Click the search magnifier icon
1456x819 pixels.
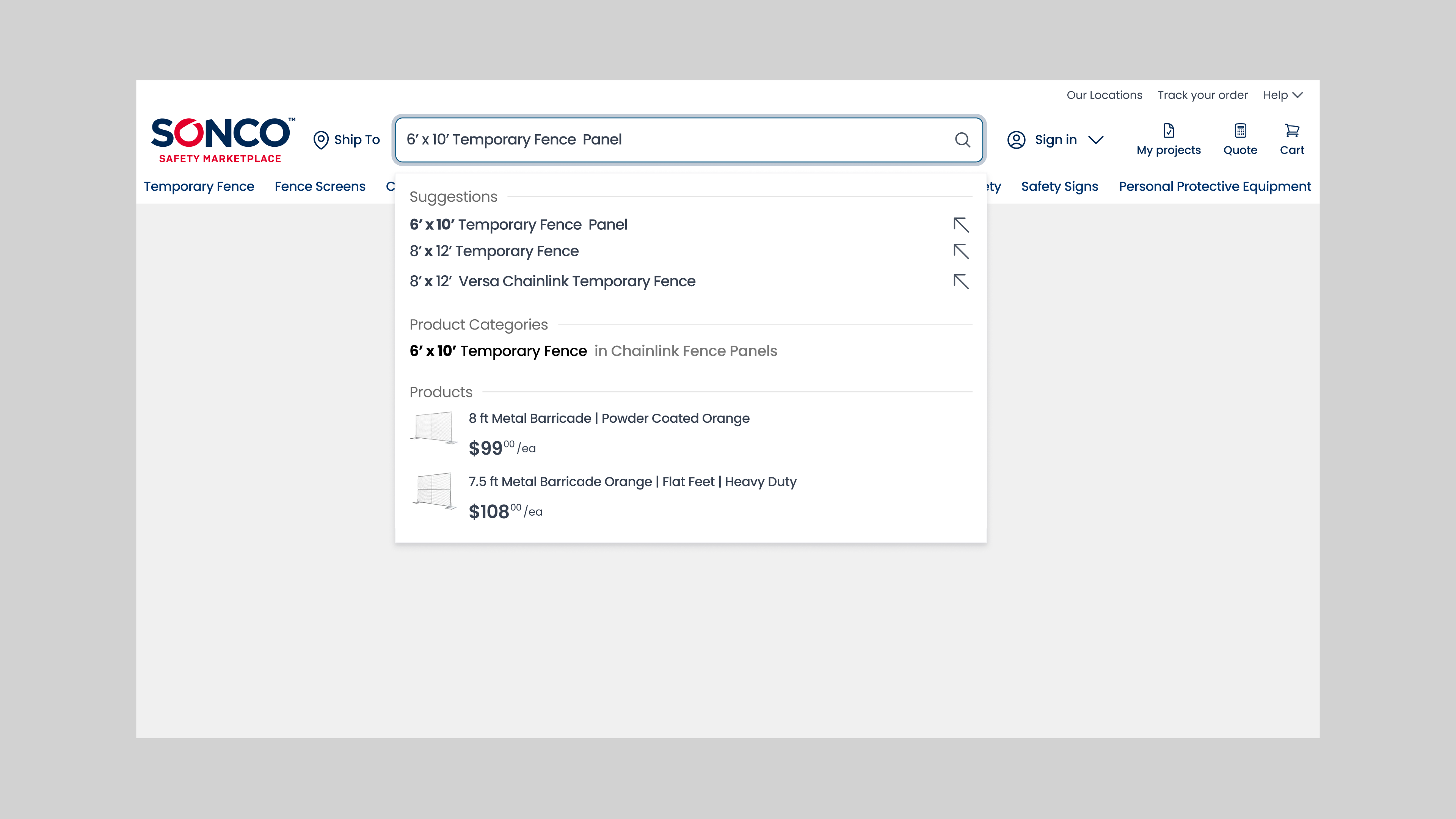pos(963,140)
